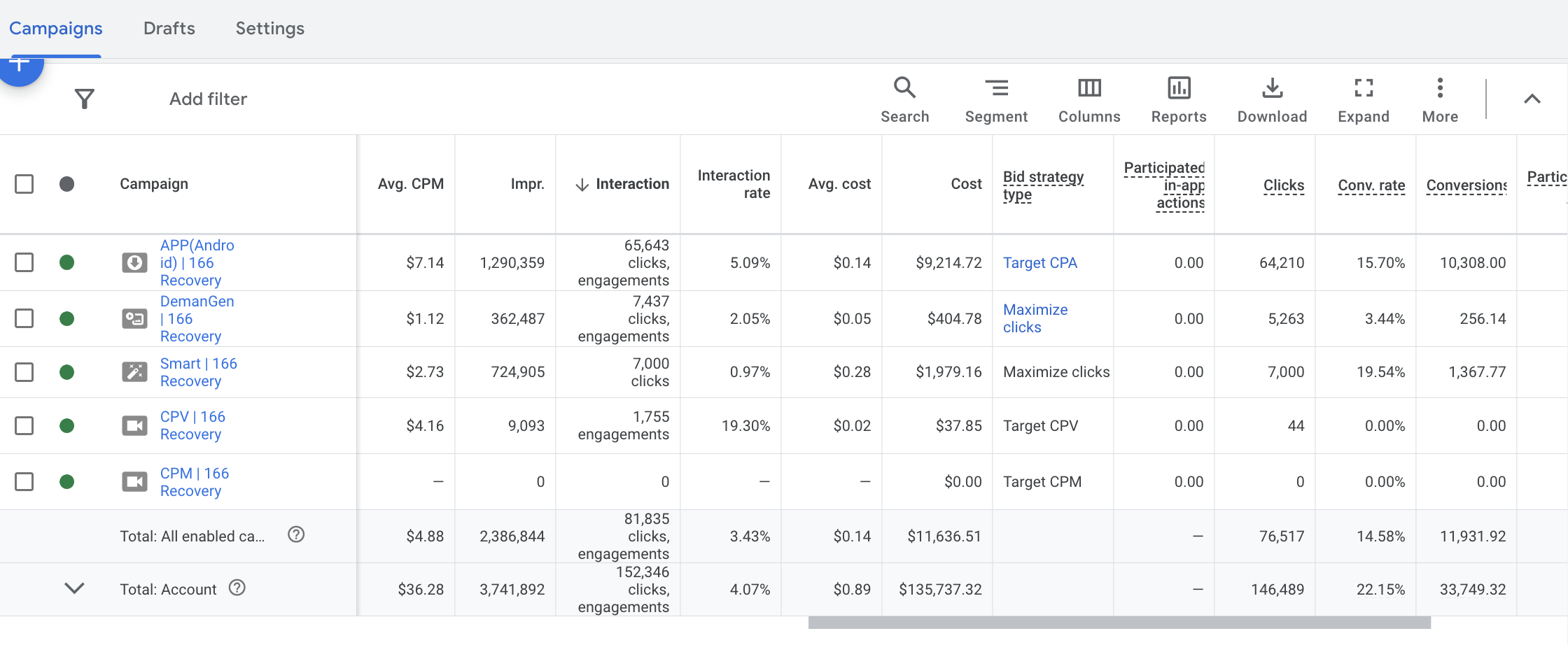Open the Columns editor icon
Viewport: 1568px width, 645px height.
(1089, 88)
